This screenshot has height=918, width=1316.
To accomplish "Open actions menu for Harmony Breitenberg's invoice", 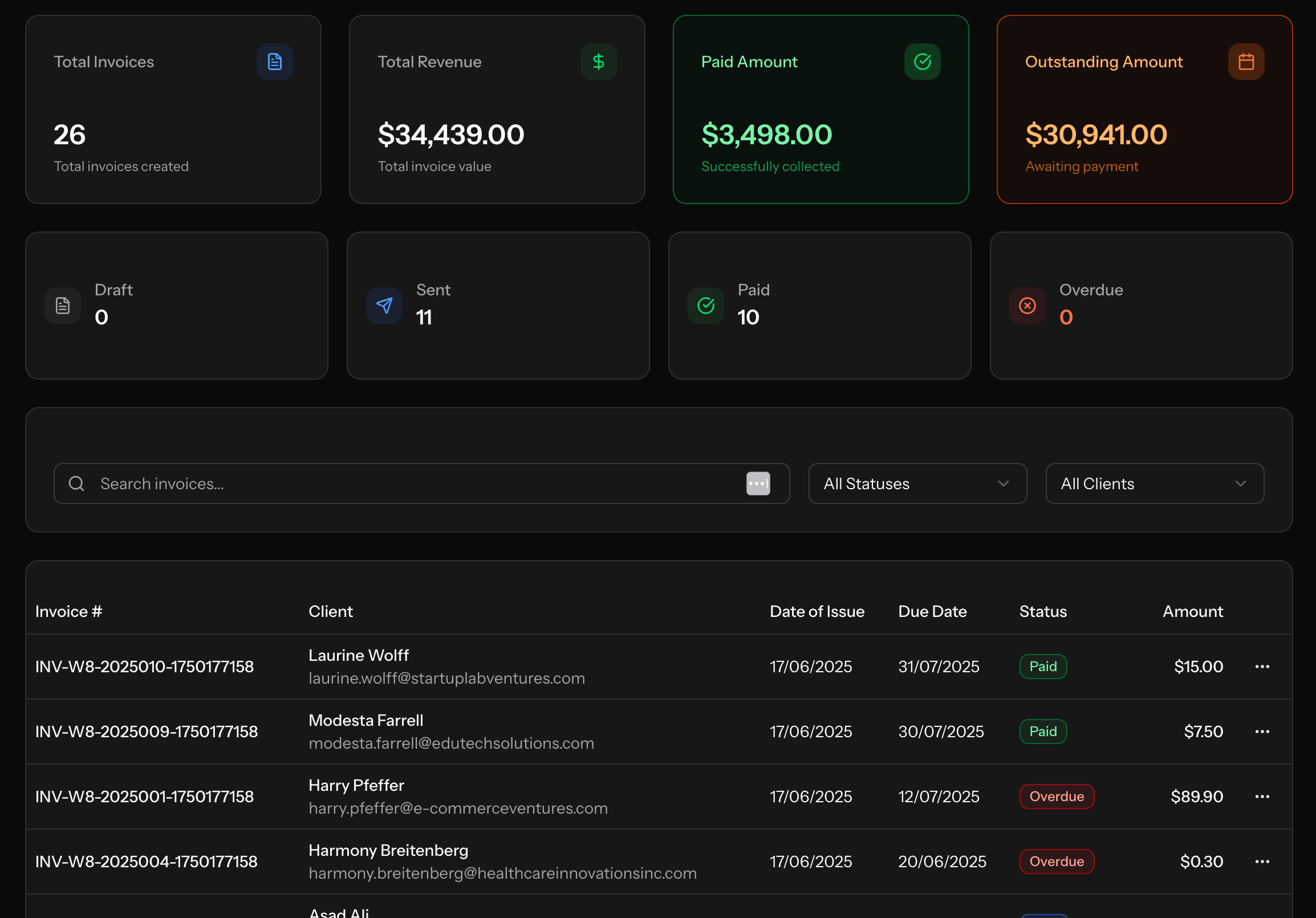I will pos(1262,861).
